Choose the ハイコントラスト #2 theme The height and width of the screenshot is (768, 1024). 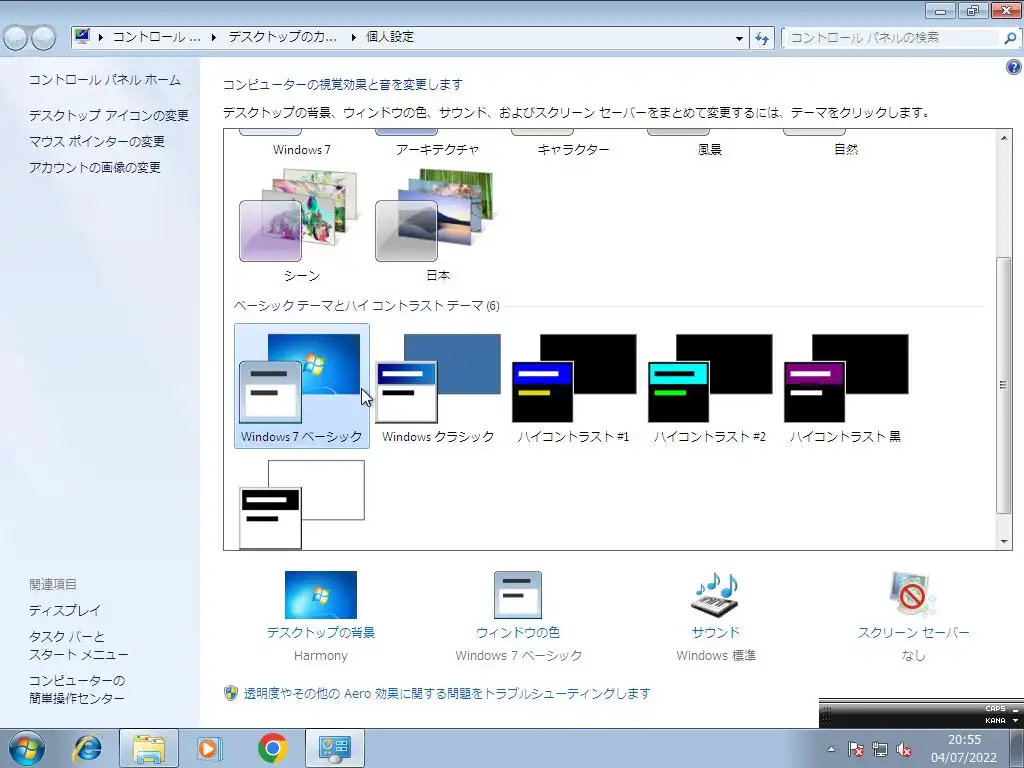709,385
